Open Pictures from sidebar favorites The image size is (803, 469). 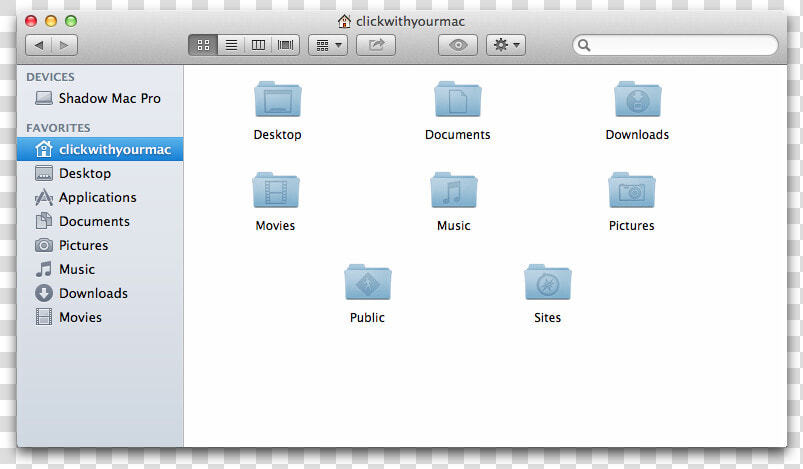point(100,245)
